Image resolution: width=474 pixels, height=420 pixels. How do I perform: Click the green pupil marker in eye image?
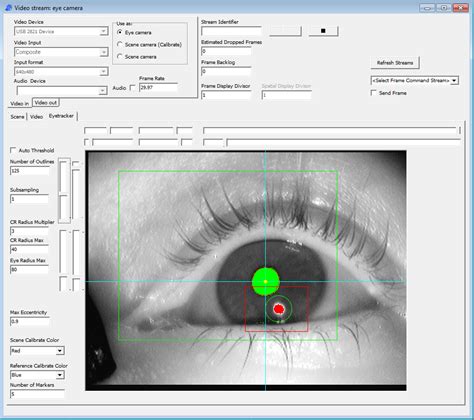(266, 281)
